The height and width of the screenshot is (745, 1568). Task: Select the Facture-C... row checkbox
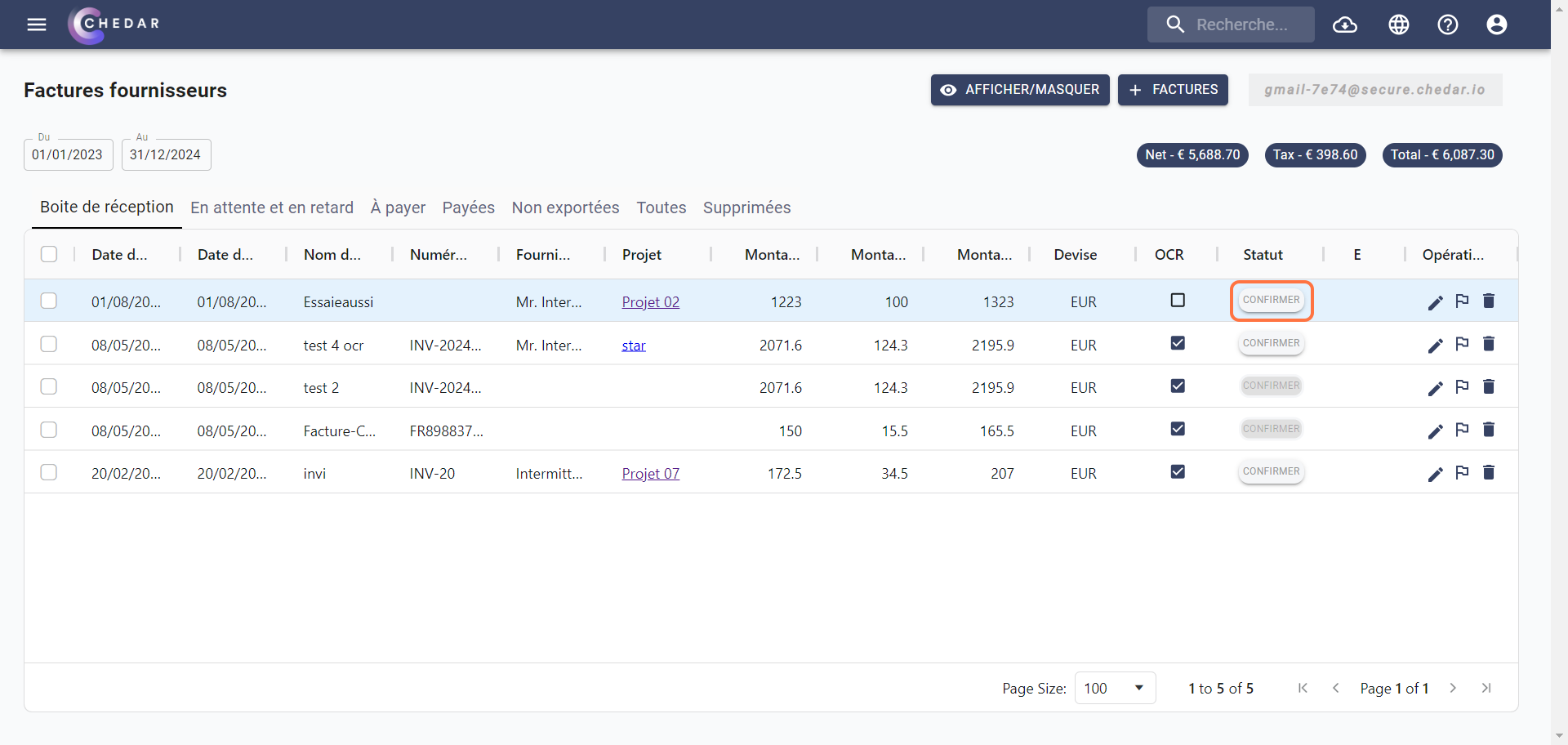tap(49, 430)
